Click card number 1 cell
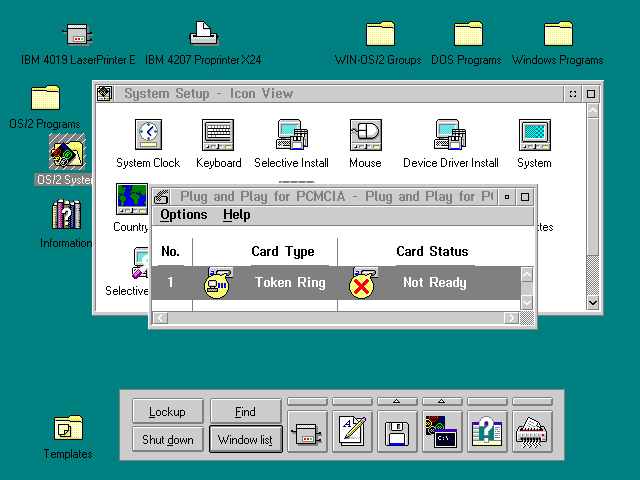Viewport: 640px width, 480px height. click(170, 282)
